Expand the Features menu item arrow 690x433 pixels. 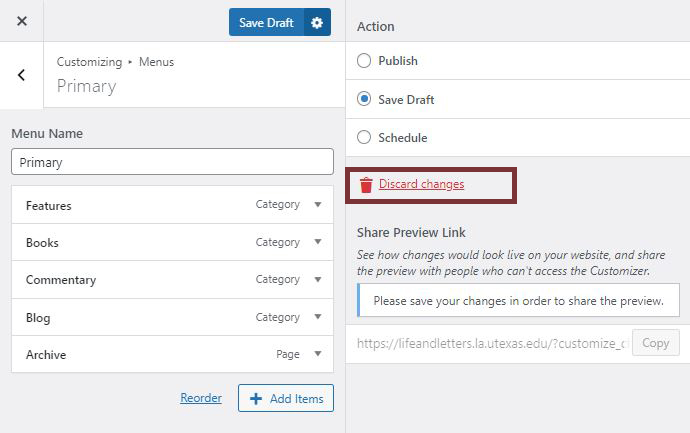318,205
